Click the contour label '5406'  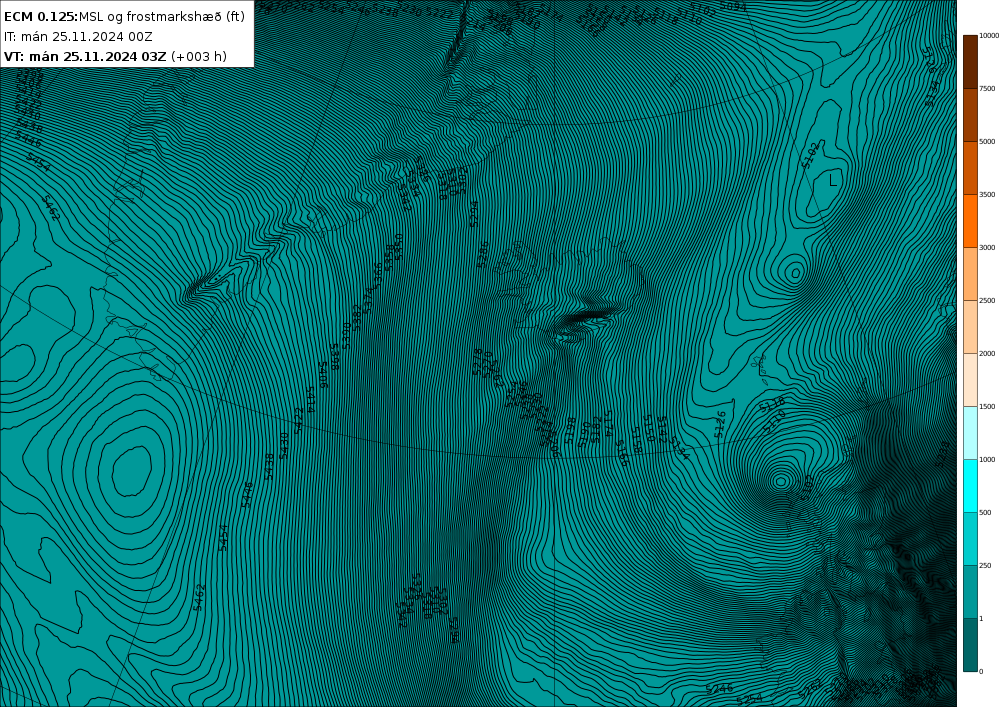(323, 375)
